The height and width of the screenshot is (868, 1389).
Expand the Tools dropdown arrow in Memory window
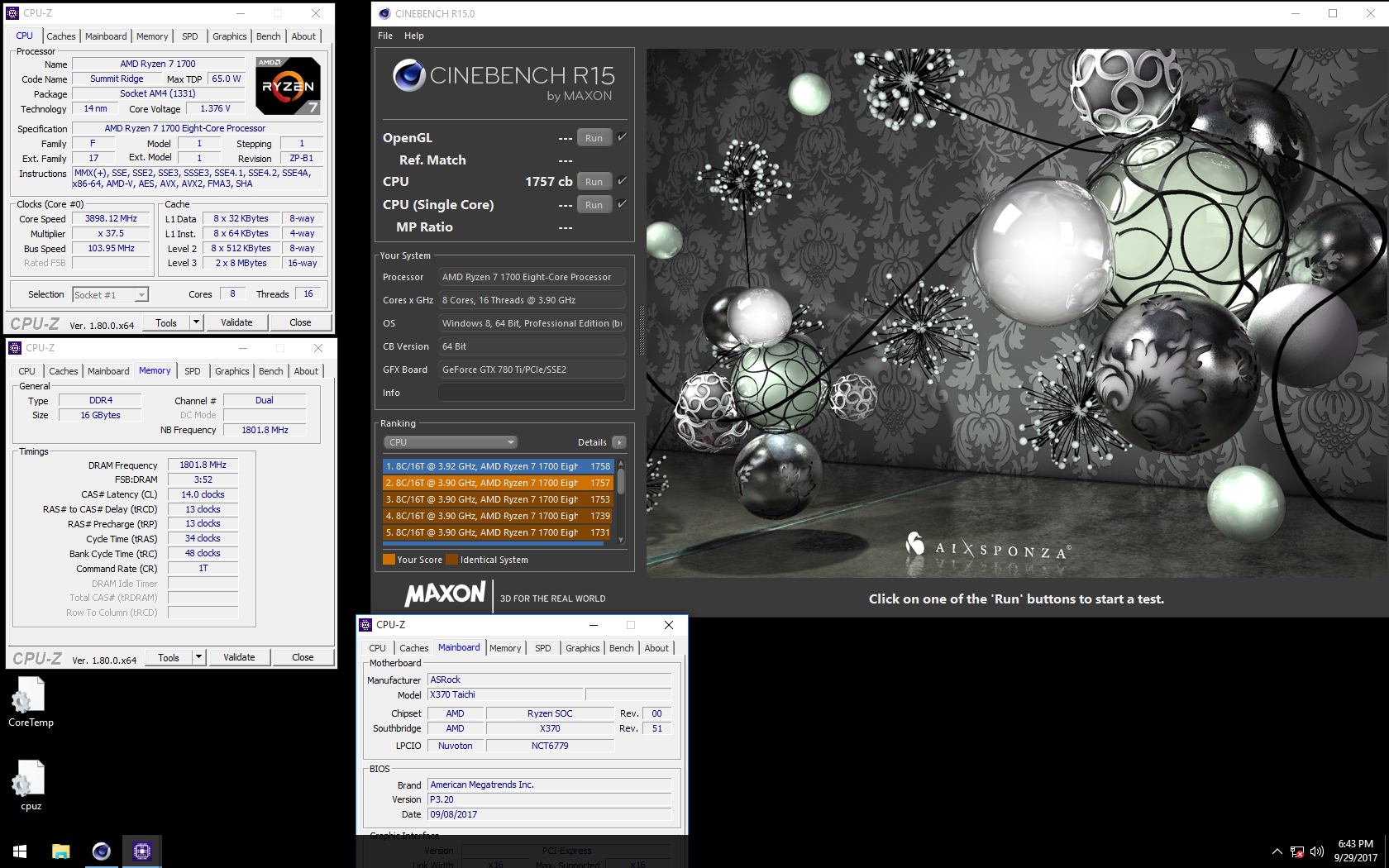click(x=198, y=657)
